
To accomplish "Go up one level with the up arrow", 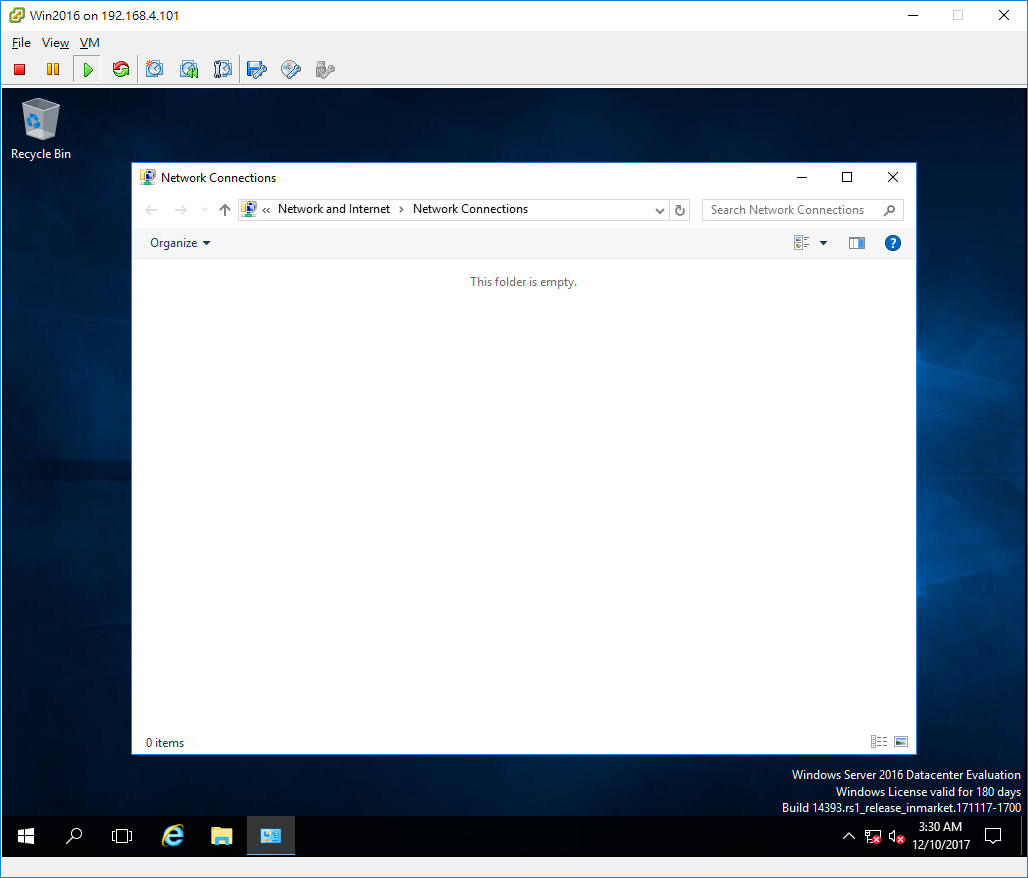I will click(x=225, y=210).
